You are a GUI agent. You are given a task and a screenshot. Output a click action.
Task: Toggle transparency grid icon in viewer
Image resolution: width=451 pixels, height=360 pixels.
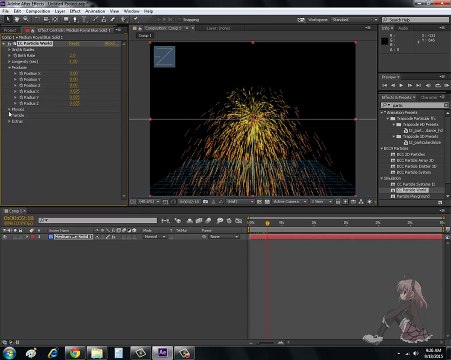[x=267, y=202]
